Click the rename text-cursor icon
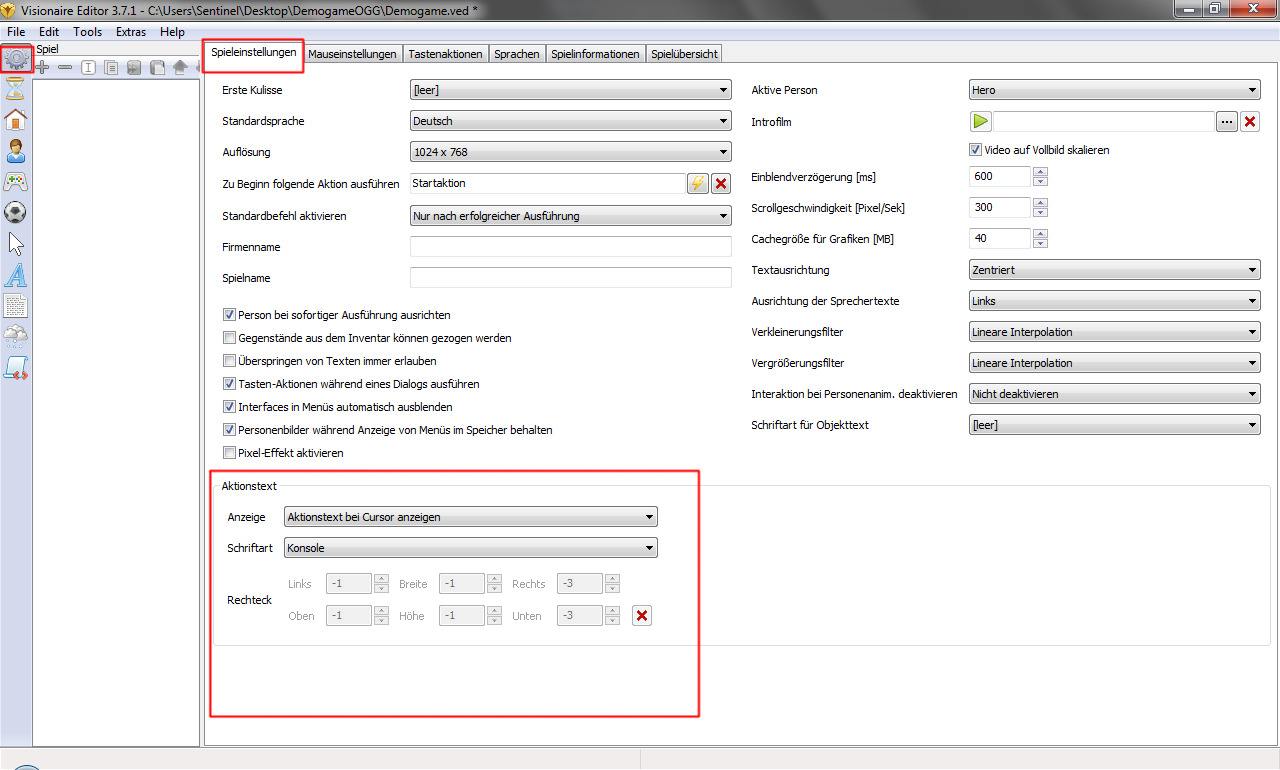This screenshot has width=1280, height=770. click(x=88, y=67)
